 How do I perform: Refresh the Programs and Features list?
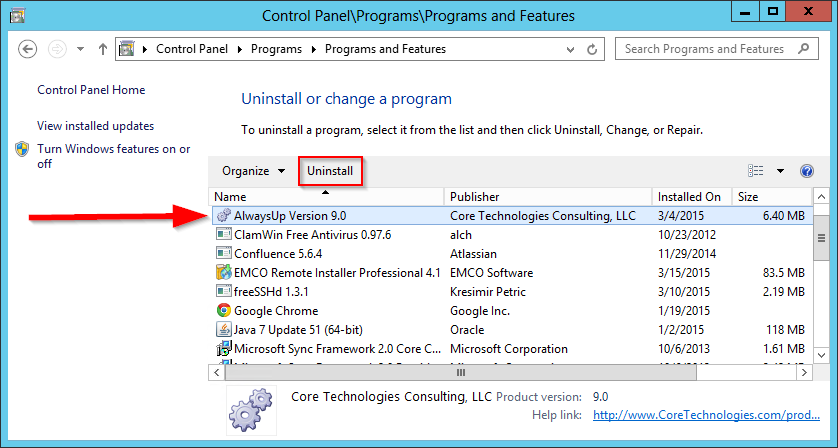coord(592,49)
